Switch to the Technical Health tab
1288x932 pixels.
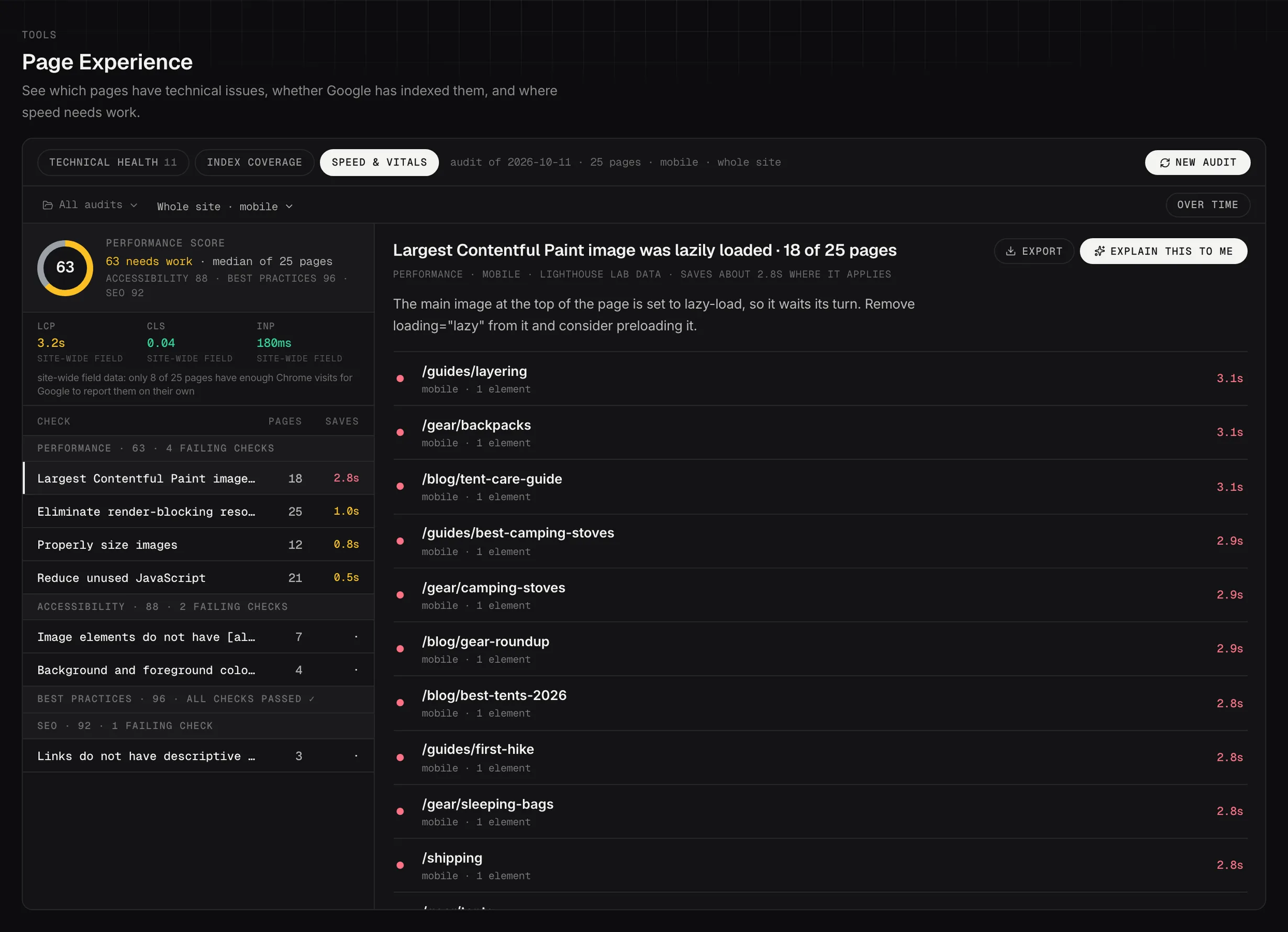(x=113, y=162)
